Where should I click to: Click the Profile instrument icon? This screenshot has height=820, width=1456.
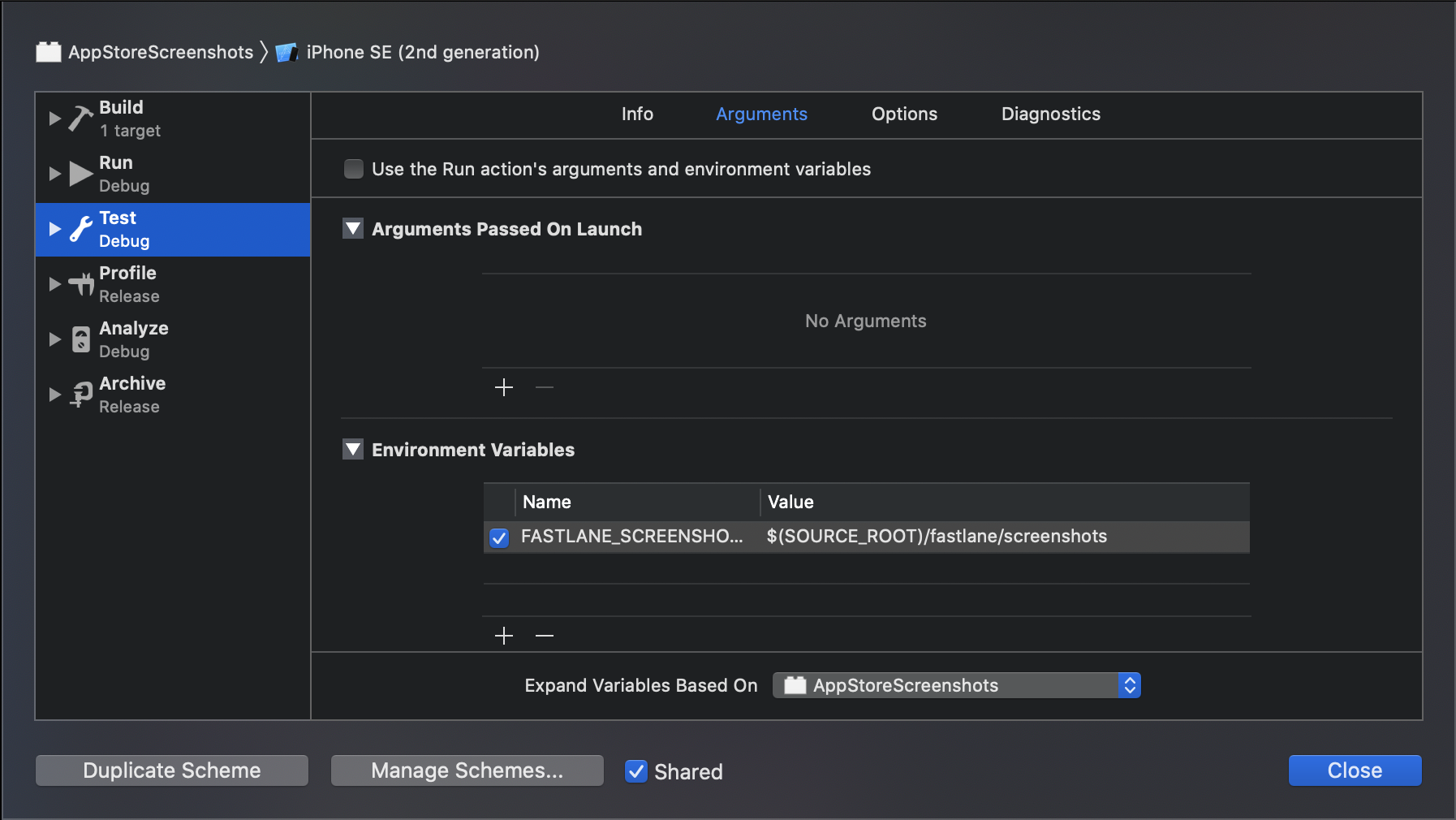80,284
